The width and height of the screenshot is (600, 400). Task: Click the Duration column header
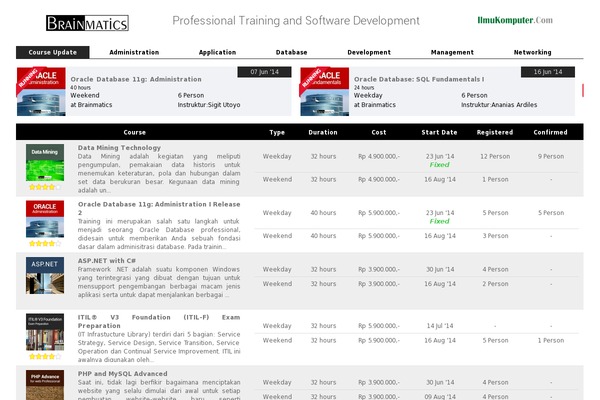(323, 132)
